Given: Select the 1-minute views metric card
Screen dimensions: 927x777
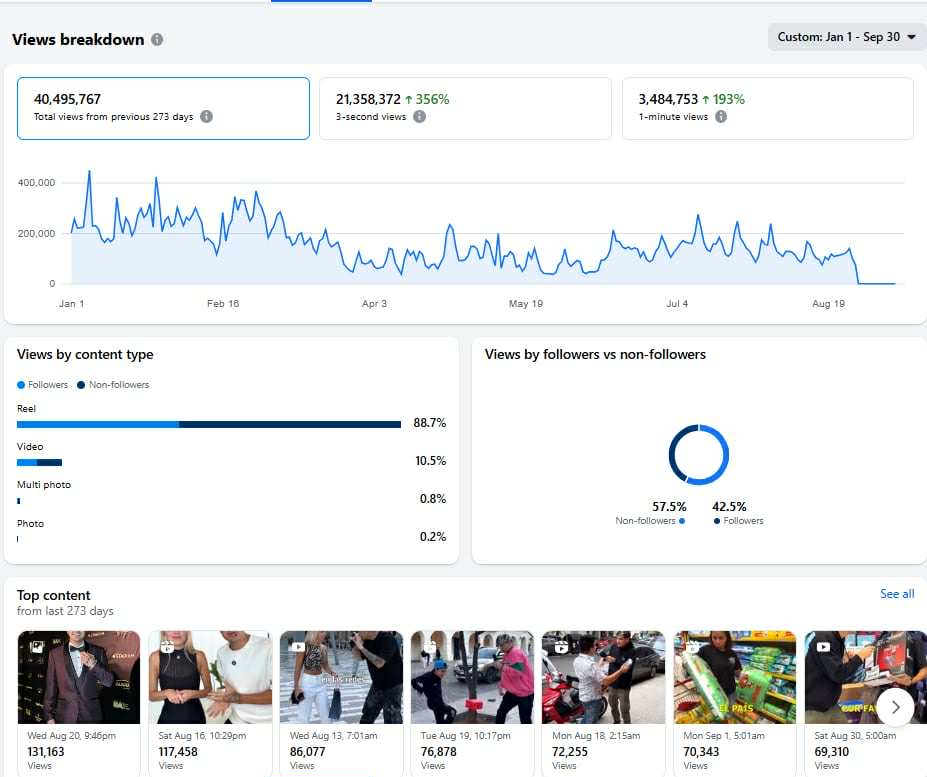Looking at the screenshot, I should [767, 108].
